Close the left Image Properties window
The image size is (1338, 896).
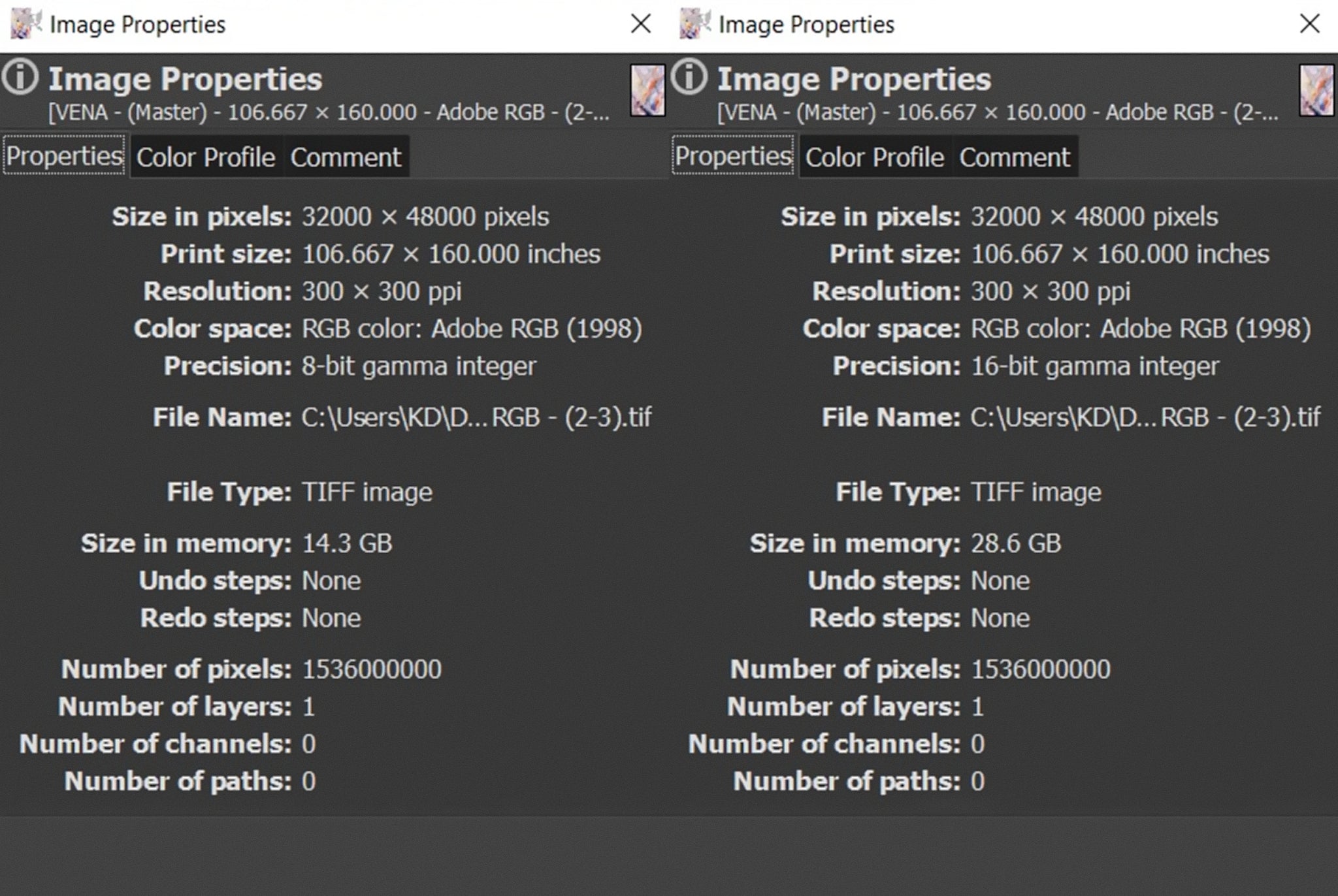641,24
